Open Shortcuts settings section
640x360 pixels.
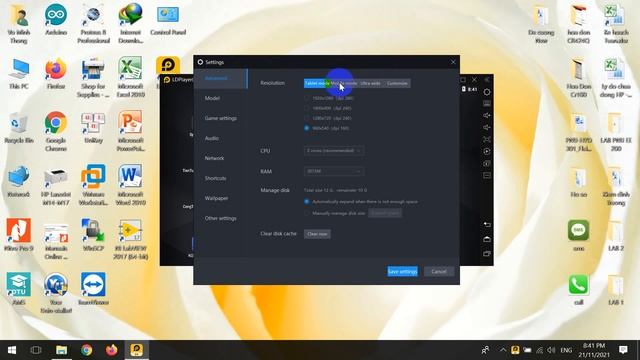pyautogui.click(x=221, y=178)
